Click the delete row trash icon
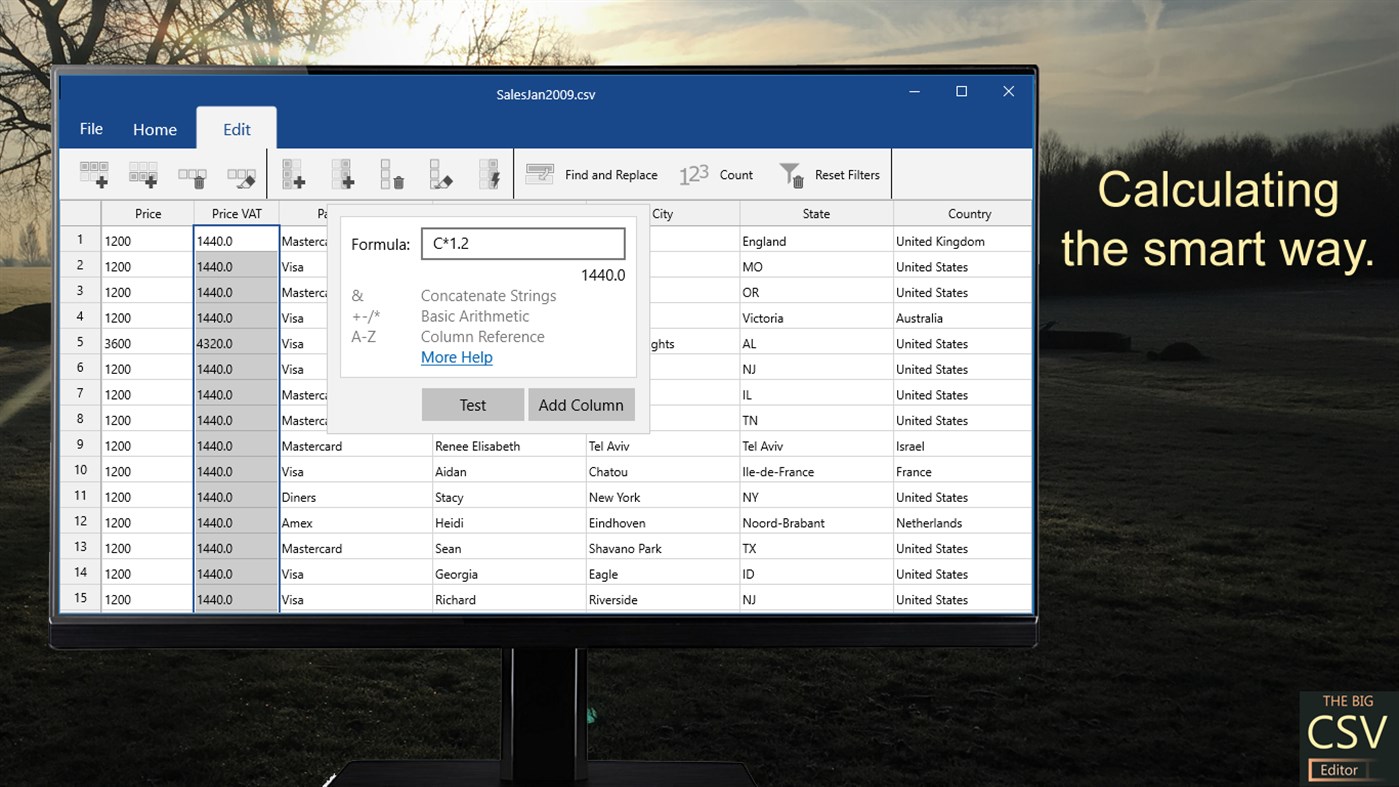The height and width of the screenshot is (787, 1399). [x=192, y=174]
